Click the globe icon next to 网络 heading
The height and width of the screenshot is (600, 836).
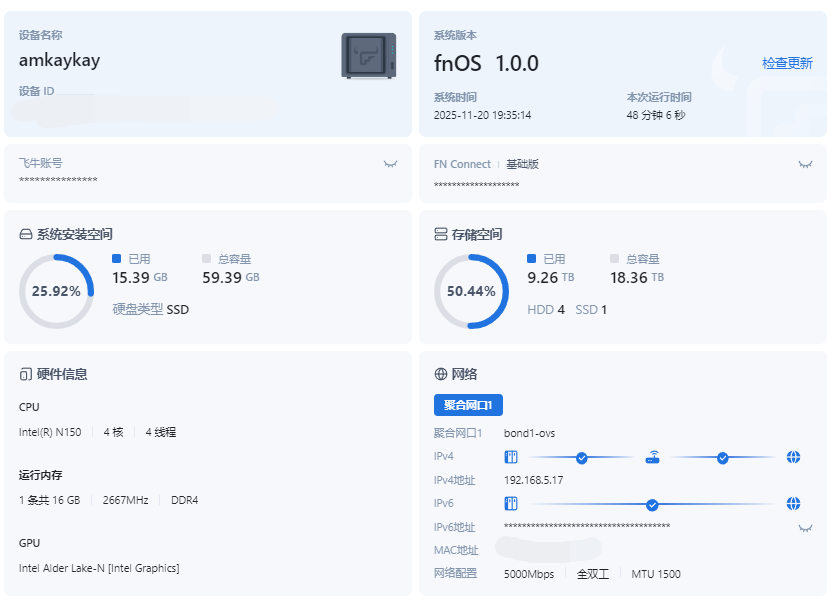[440, 373]
